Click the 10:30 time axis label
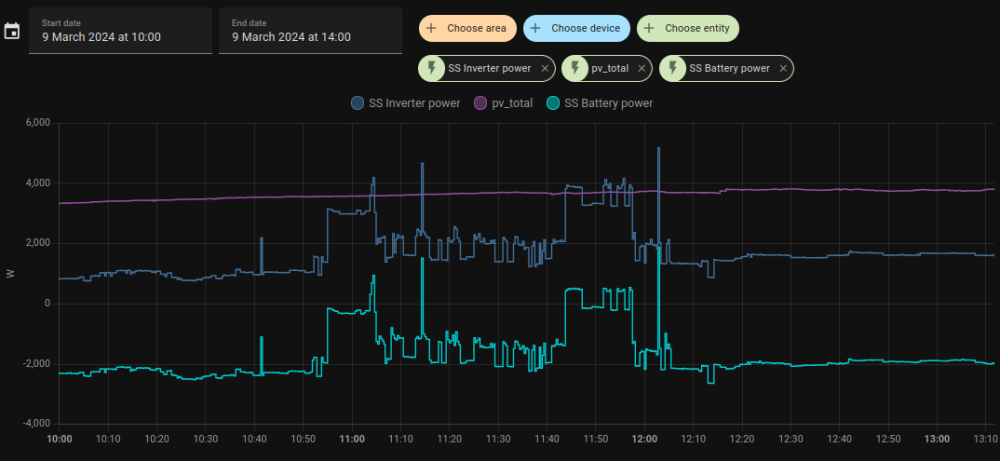Image resolution: width=1000 pixels, height=461 pixels. click(x=205, y=439)
